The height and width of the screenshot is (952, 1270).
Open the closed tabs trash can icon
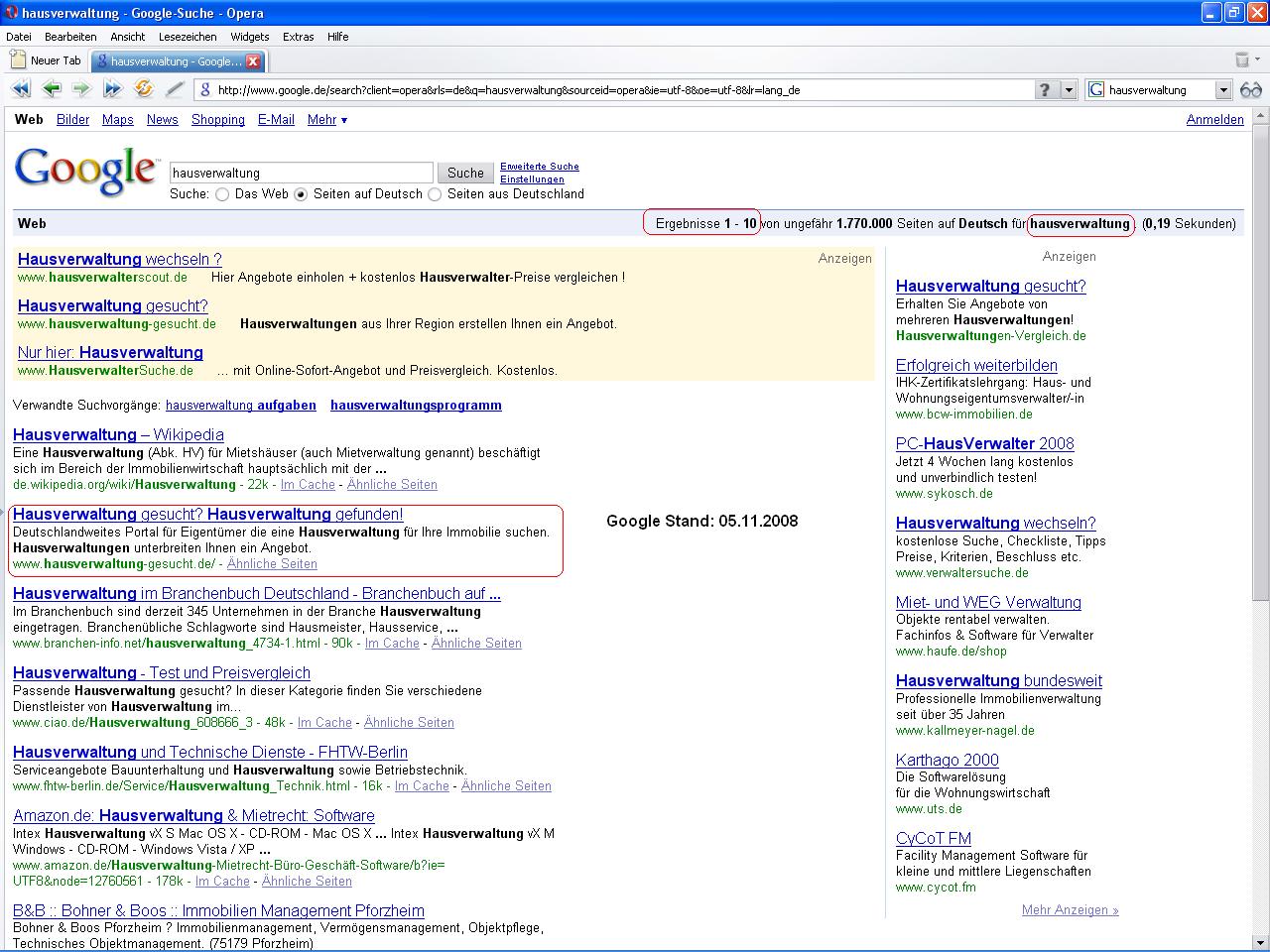point(1242,60)
